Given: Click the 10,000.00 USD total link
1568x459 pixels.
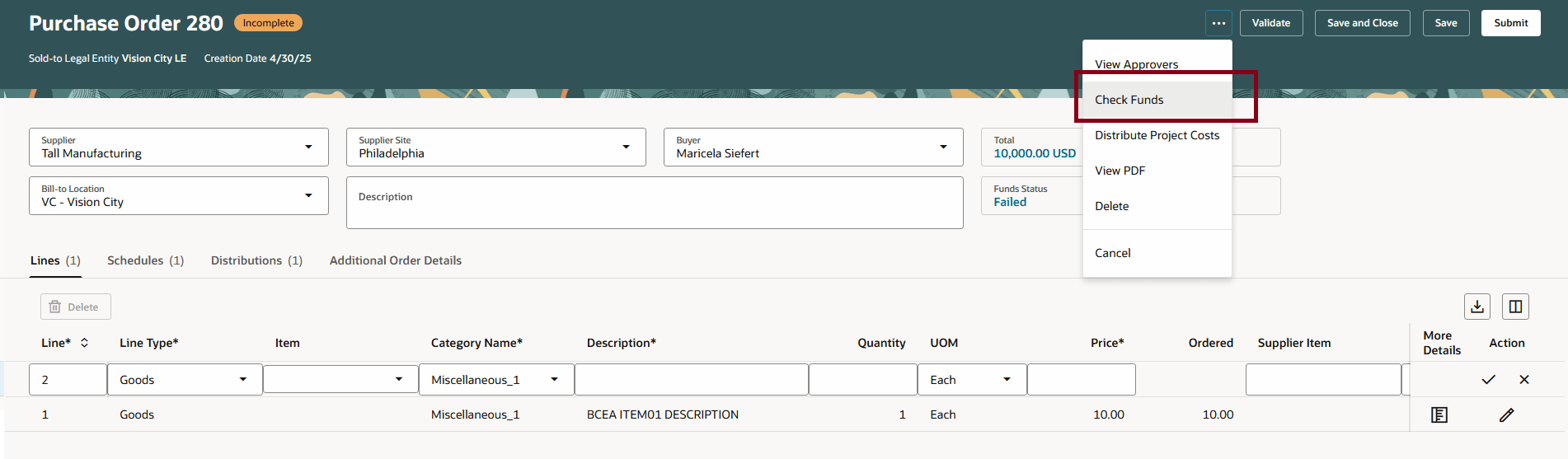Looking at the screenshot, I should click(x=1035, y=153).
